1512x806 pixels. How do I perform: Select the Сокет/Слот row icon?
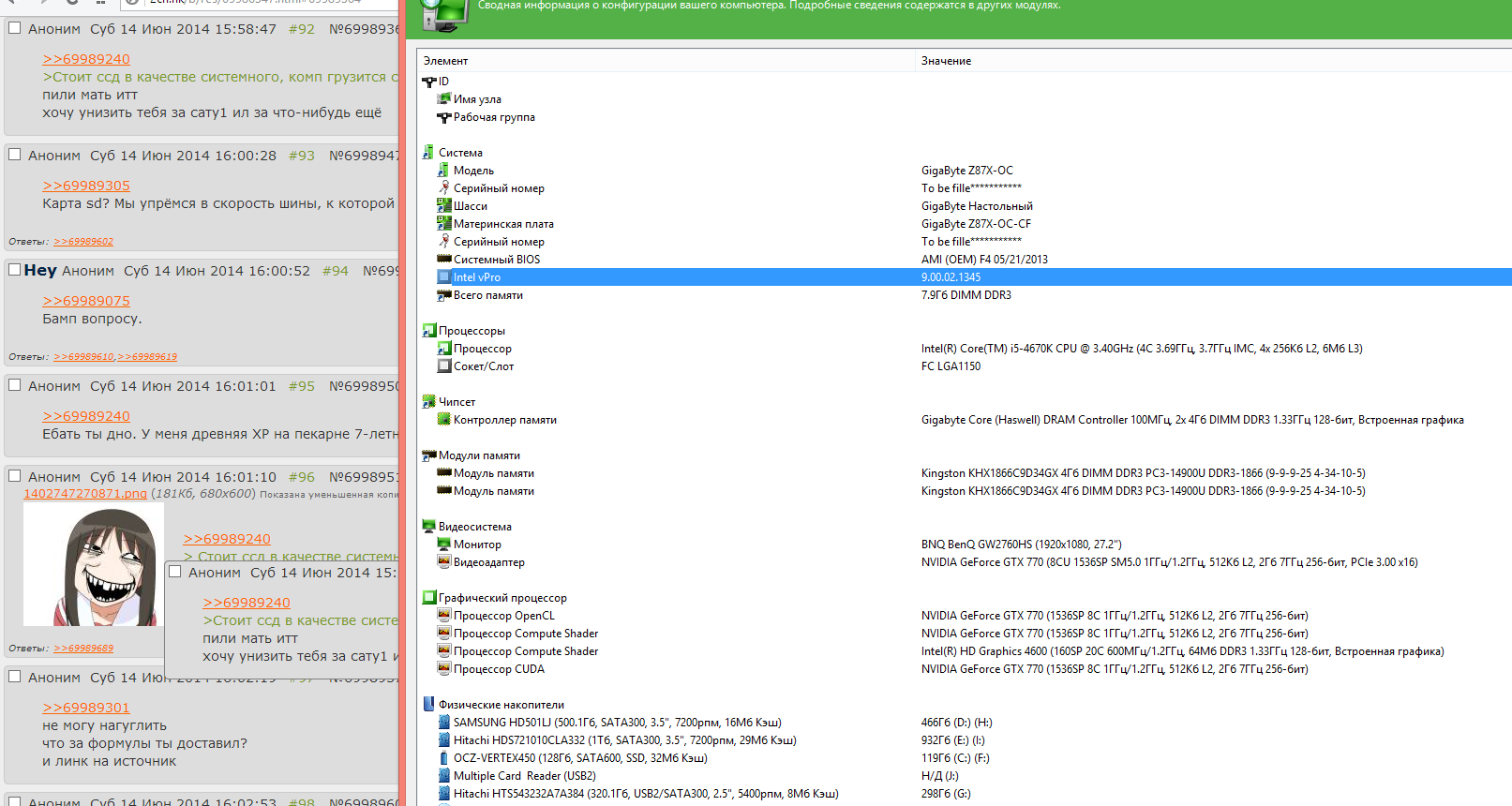(444, 366)
